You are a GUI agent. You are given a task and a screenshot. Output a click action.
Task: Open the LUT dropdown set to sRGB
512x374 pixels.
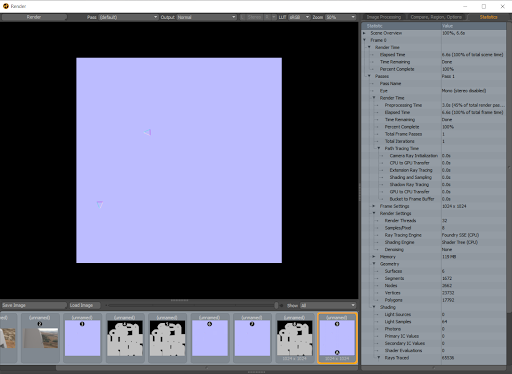(x=299, y=17)
